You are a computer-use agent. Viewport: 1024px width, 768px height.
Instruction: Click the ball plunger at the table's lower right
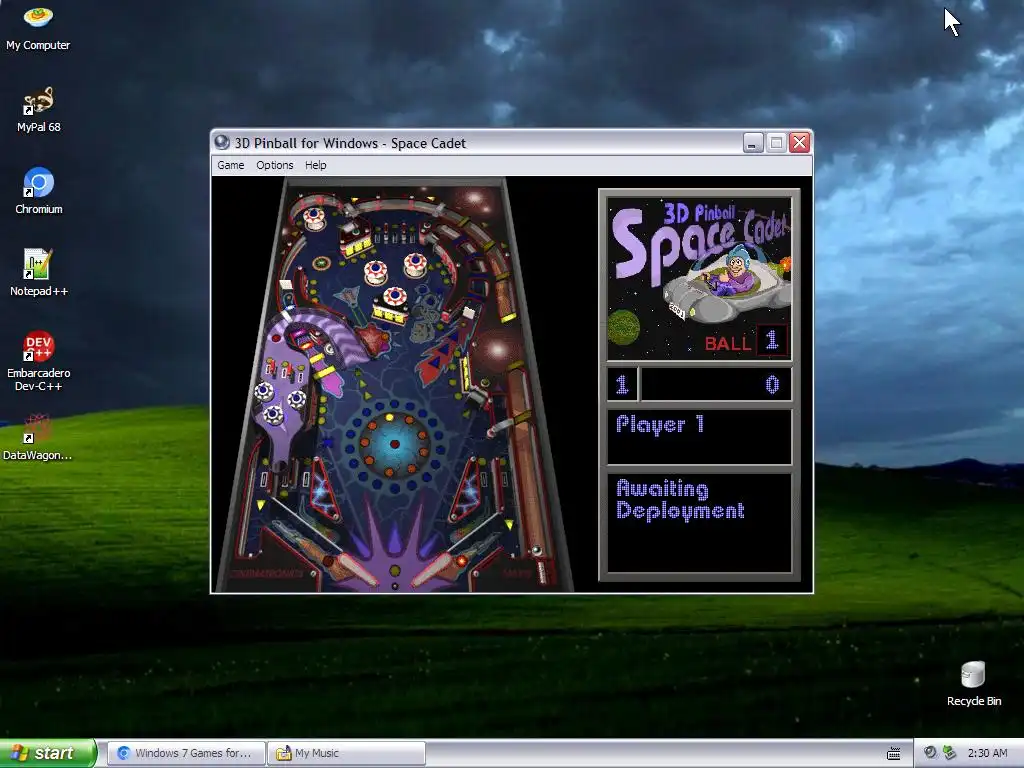tap(541, 569)
